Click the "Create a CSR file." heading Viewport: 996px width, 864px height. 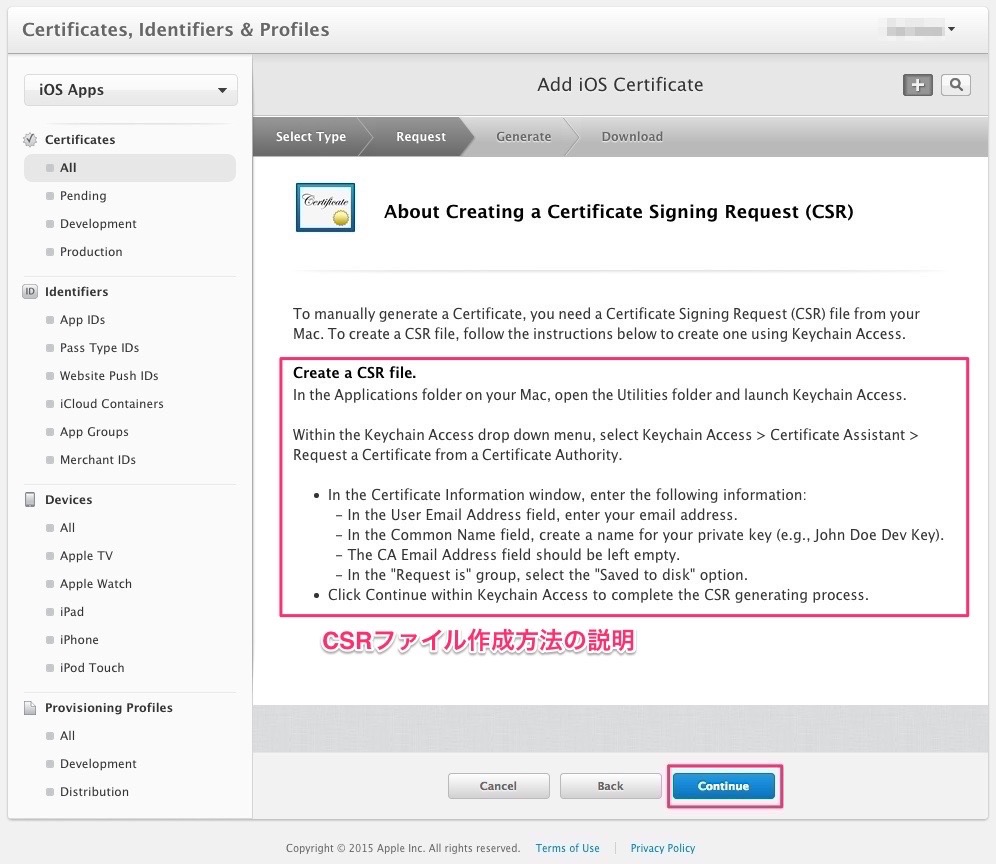[x=354, y=373]
